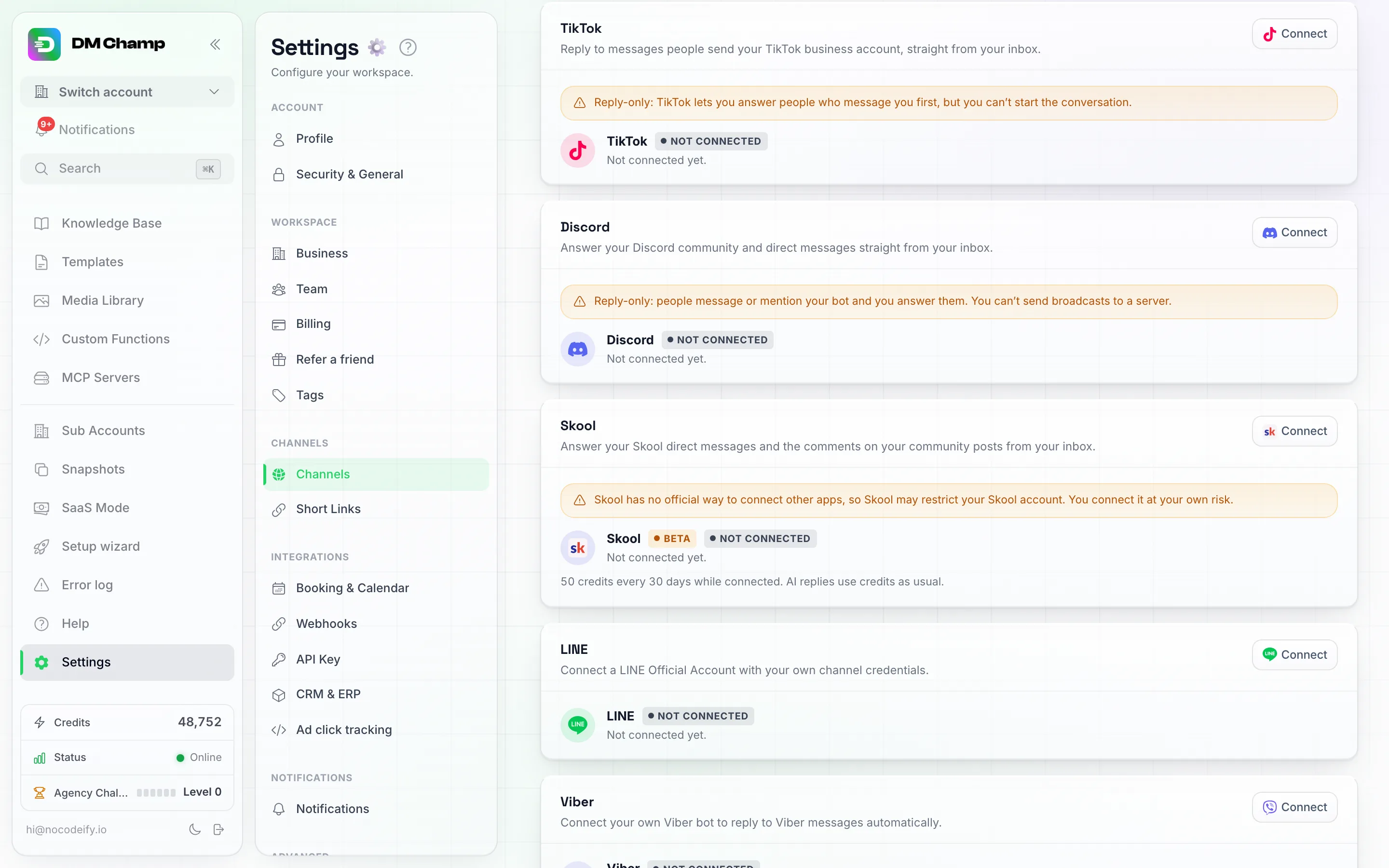
Task: Connect the Skool channel
Action: [1295, 431]
